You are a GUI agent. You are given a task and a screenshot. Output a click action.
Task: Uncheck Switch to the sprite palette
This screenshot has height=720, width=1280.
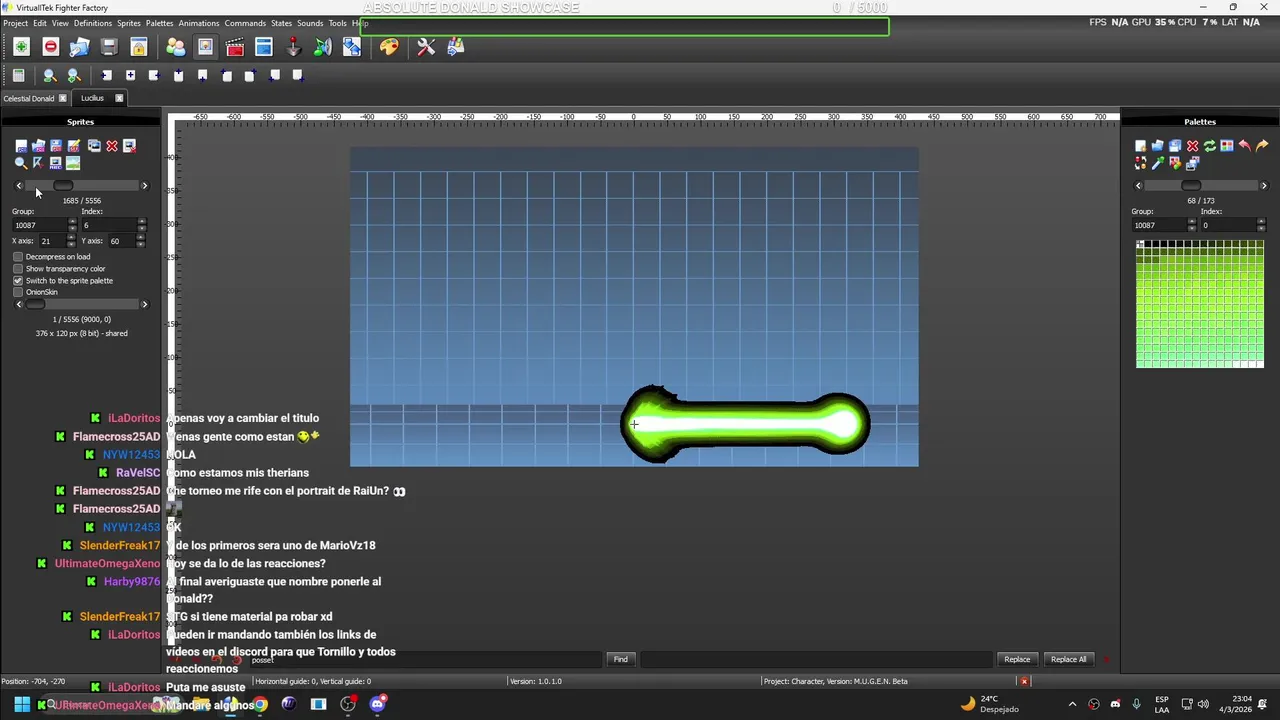[18, 281]
